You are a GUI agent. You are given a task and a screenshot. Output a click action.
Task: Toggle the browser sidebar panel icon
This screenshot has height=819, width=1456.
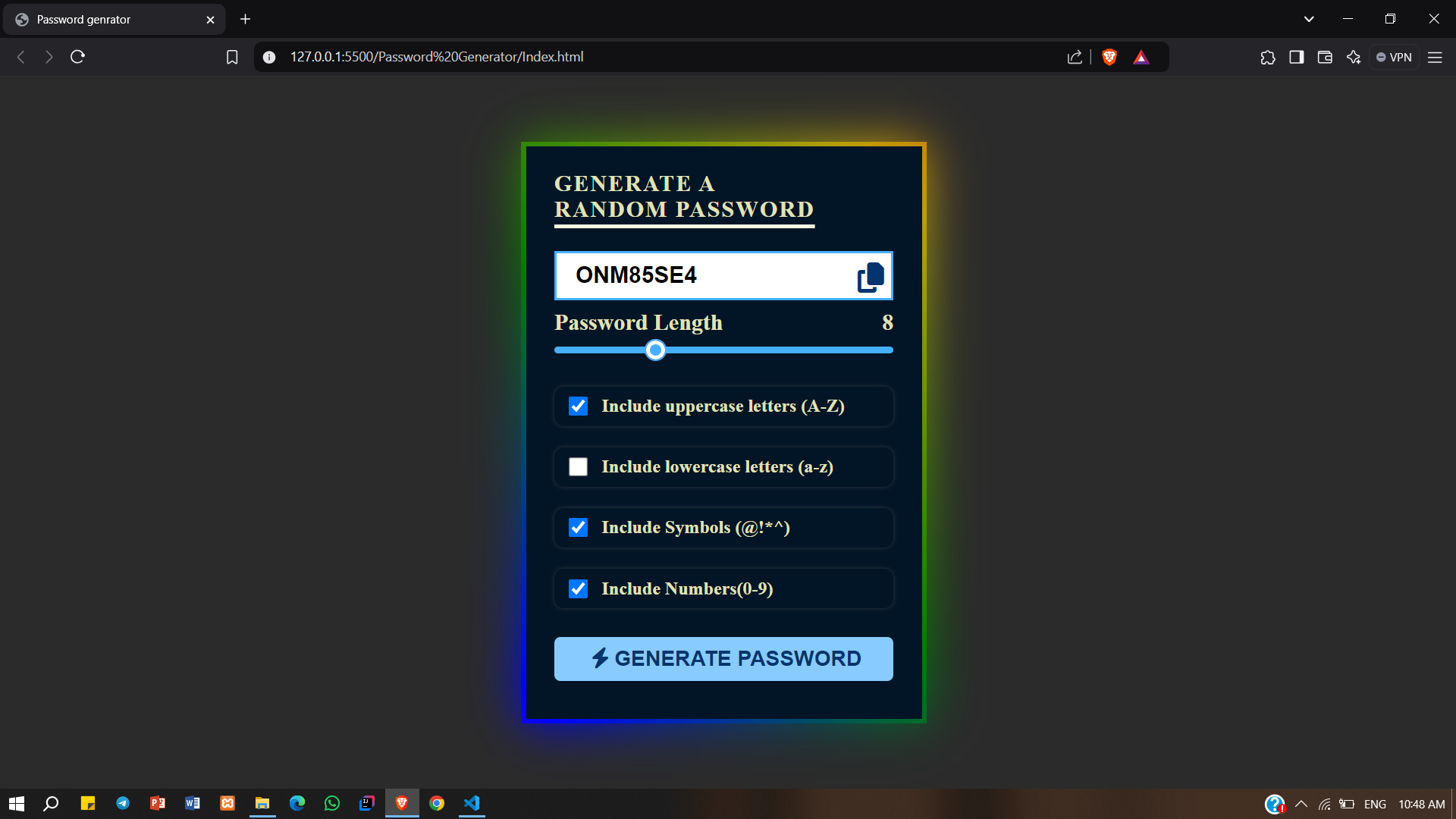(x=1296, y=57)
